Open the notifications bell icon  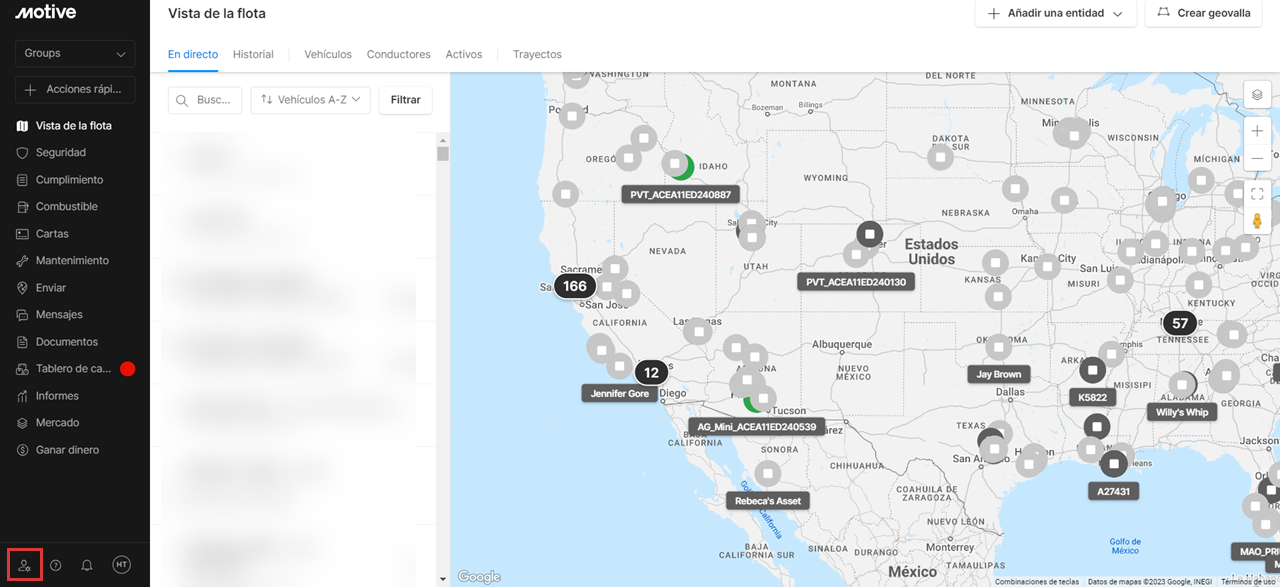[87, 565]
